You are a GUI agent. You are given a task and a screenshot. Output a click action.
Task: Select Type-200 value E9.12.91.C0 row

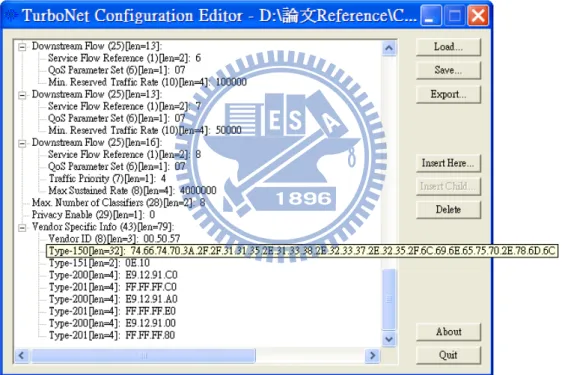coord(113,275)
